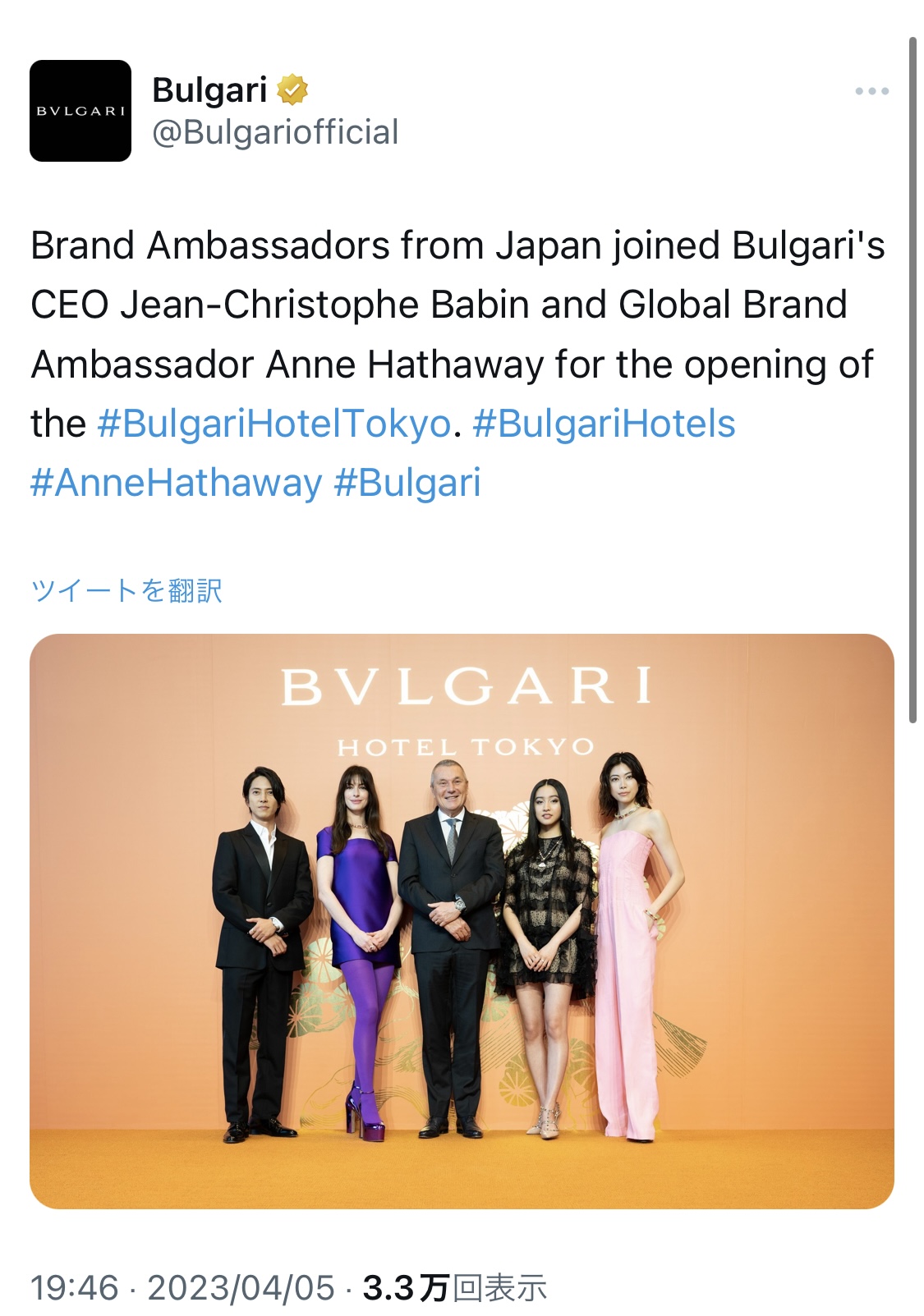Click the HOTEL TOKYO text in photo
Screen dimensions: 924x1316
[466, 747]
